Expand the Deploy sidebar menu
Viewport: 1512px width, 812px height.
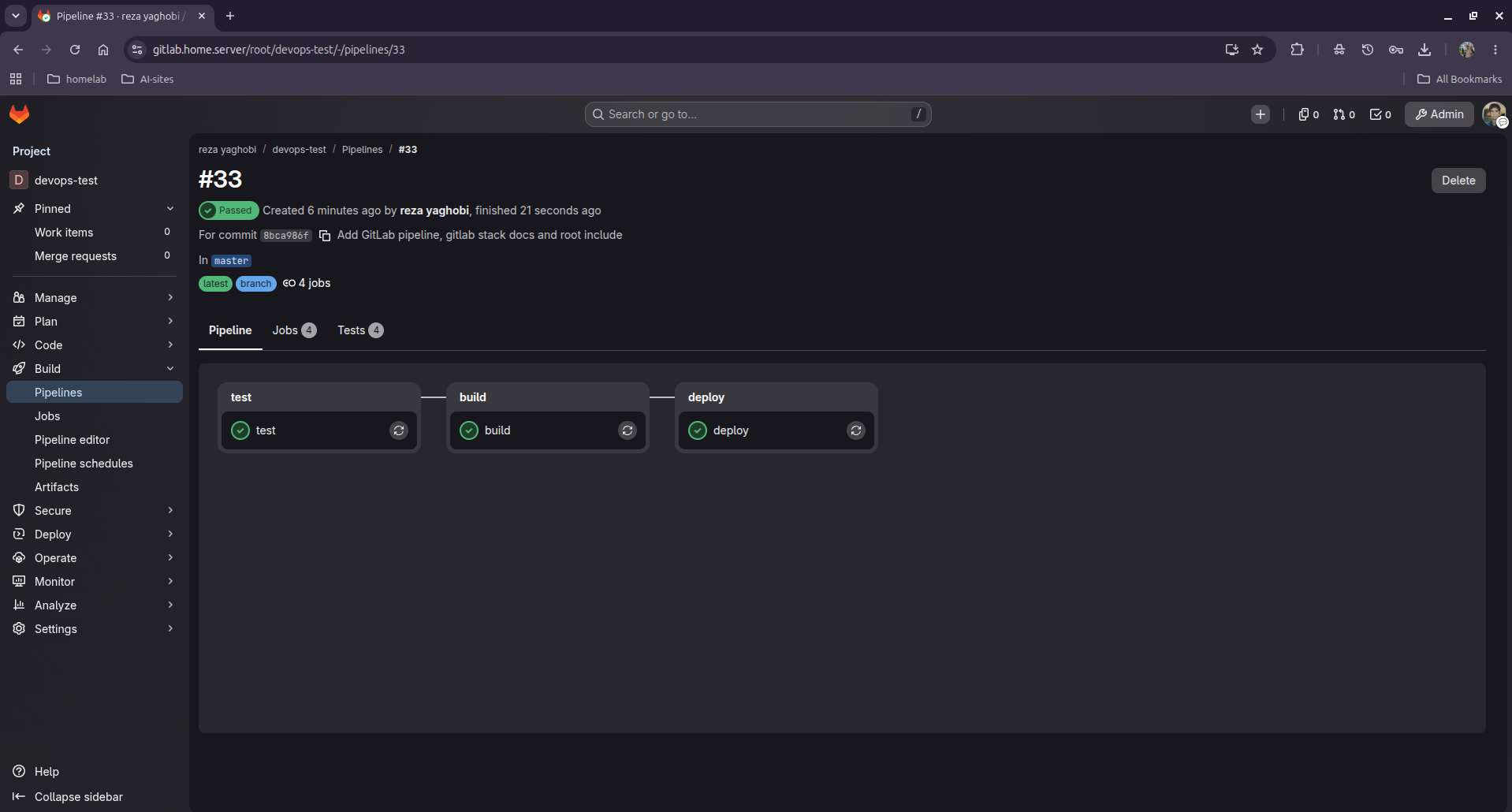click(95, 535)
